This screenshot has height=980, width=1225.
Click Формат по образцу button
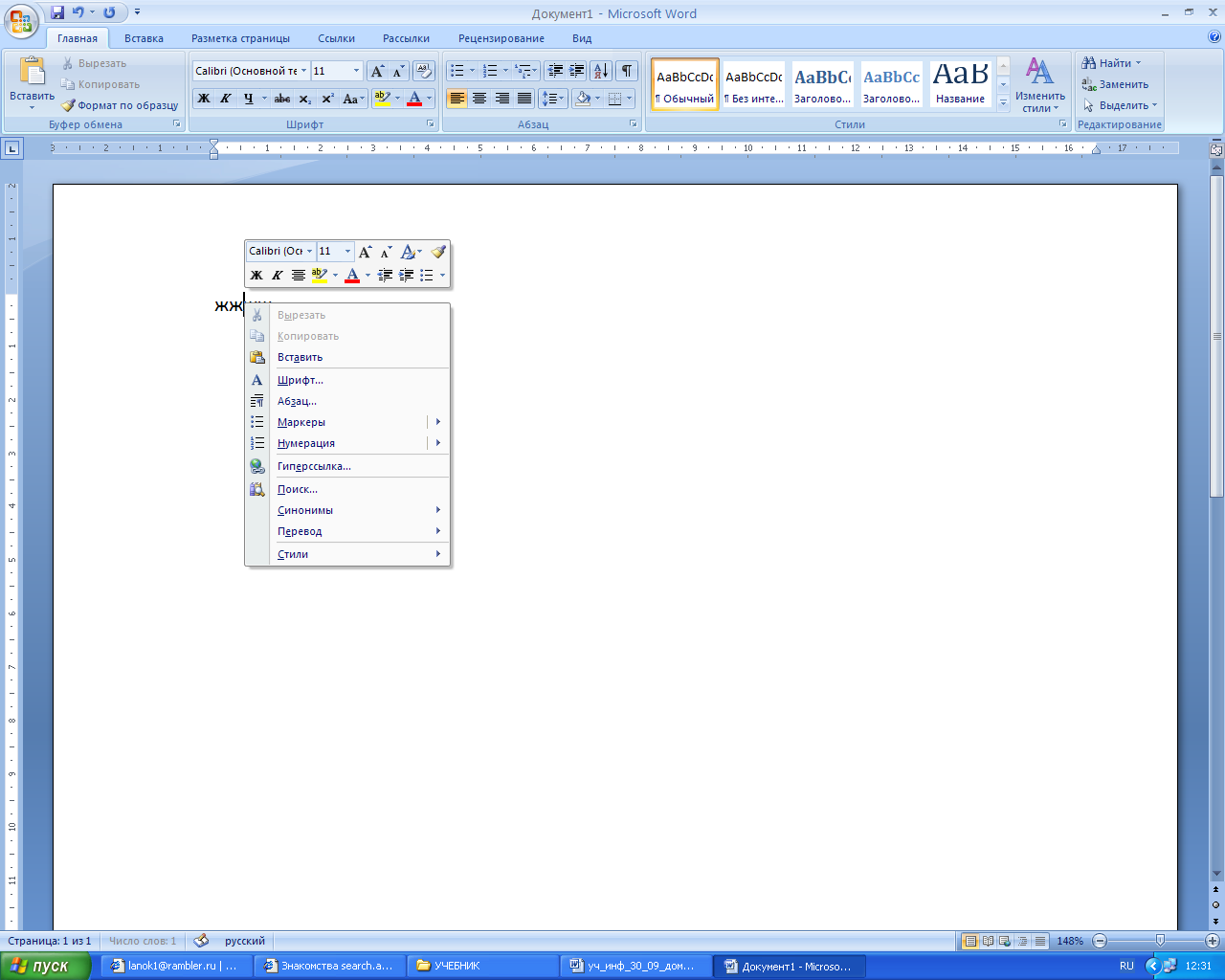121,105
